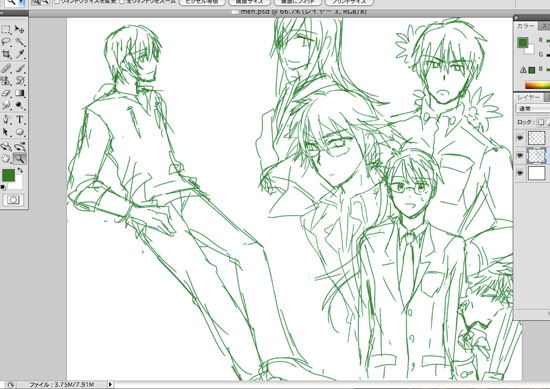Select the Ellipse shape tool
This screenshot has height=389, width=550.
click(20, 132)
